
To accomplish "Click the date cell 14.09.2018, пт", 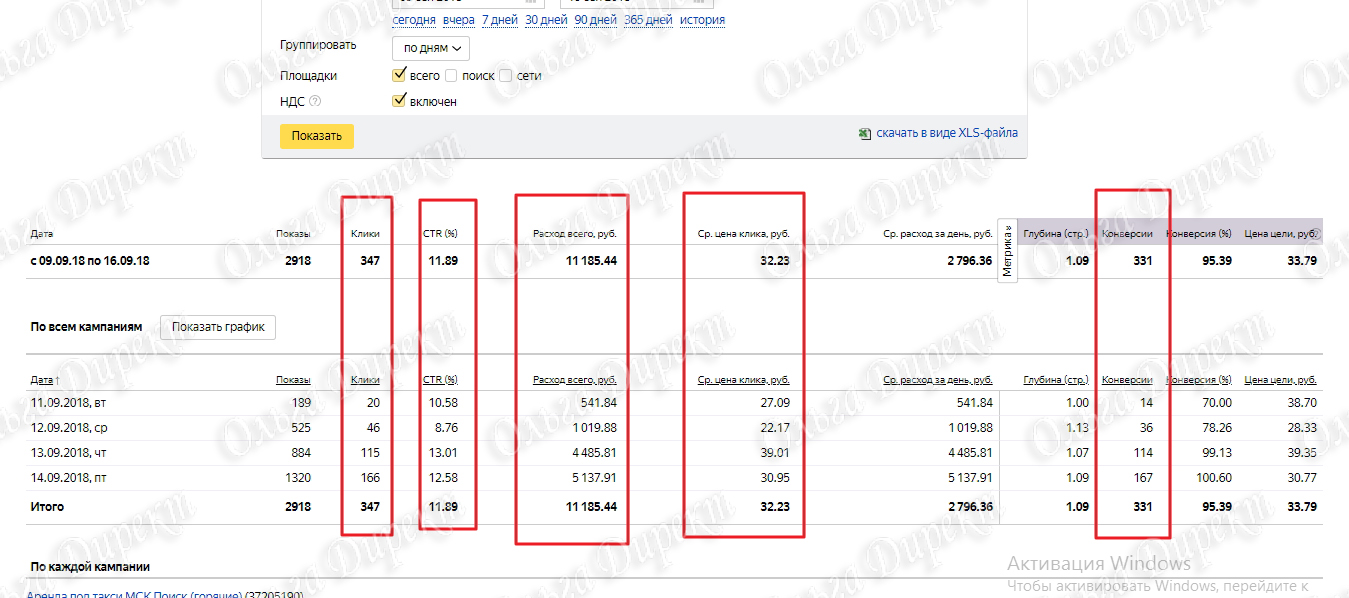I will tap(68, 478).
